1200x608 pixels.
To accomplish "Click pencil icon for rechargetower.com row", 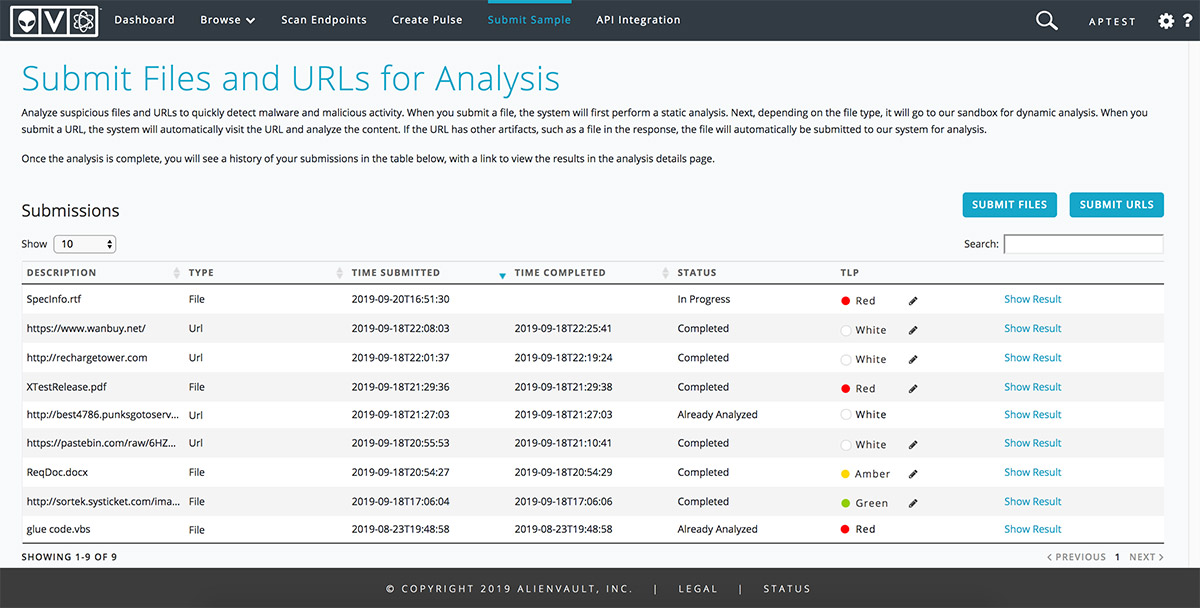I will [x=913, y=359].
